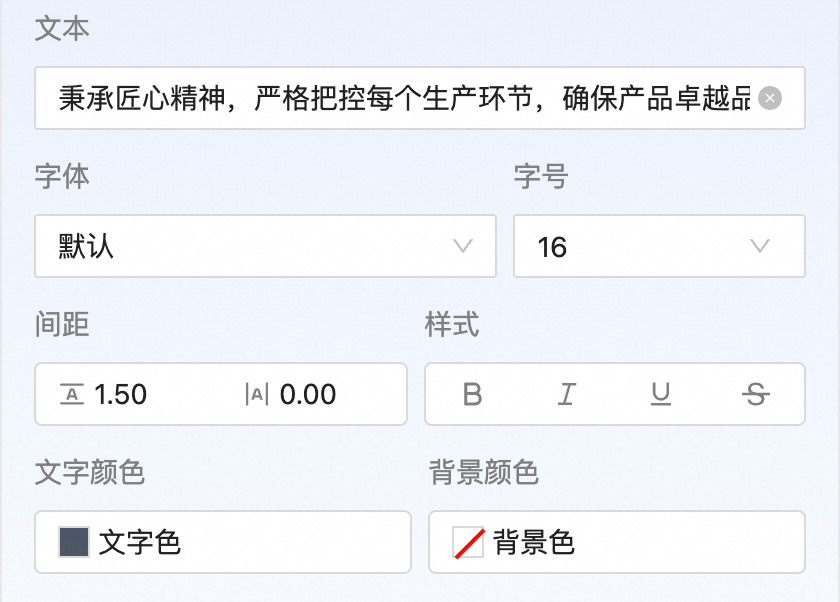This screenshot has height=602, width=840.
Task: Click the letter spacing icon
Action: tap(257, 395)
